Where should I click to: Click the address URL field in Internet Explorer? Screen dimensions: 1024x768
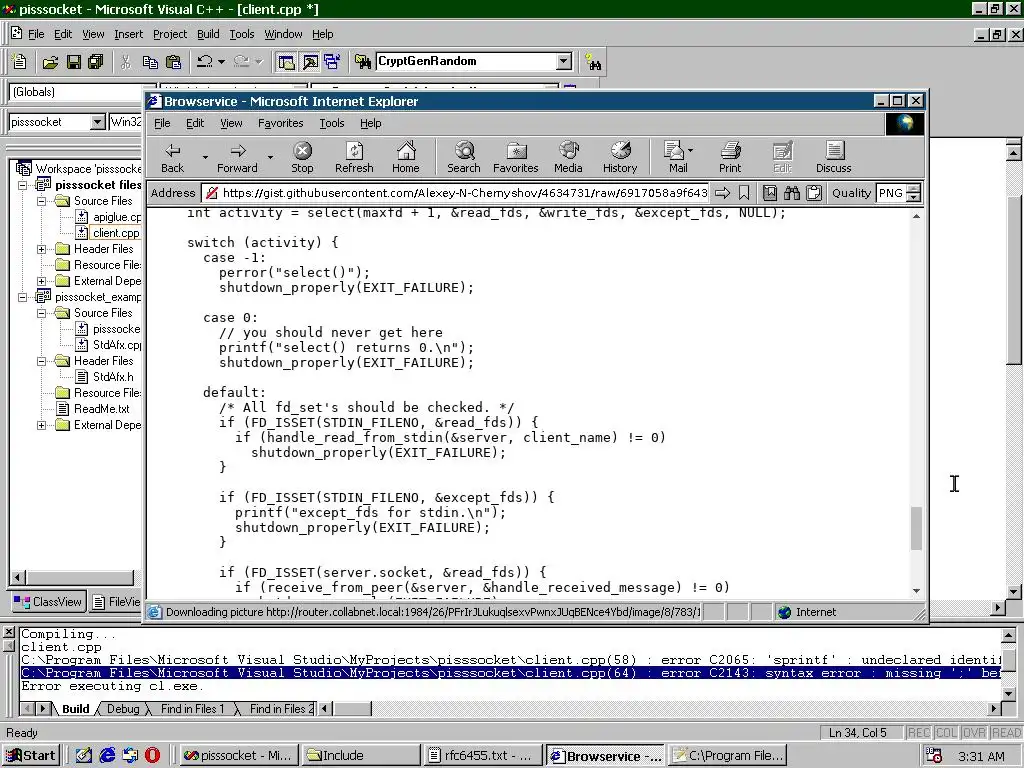pyautogui.click(x=455, y=193)
